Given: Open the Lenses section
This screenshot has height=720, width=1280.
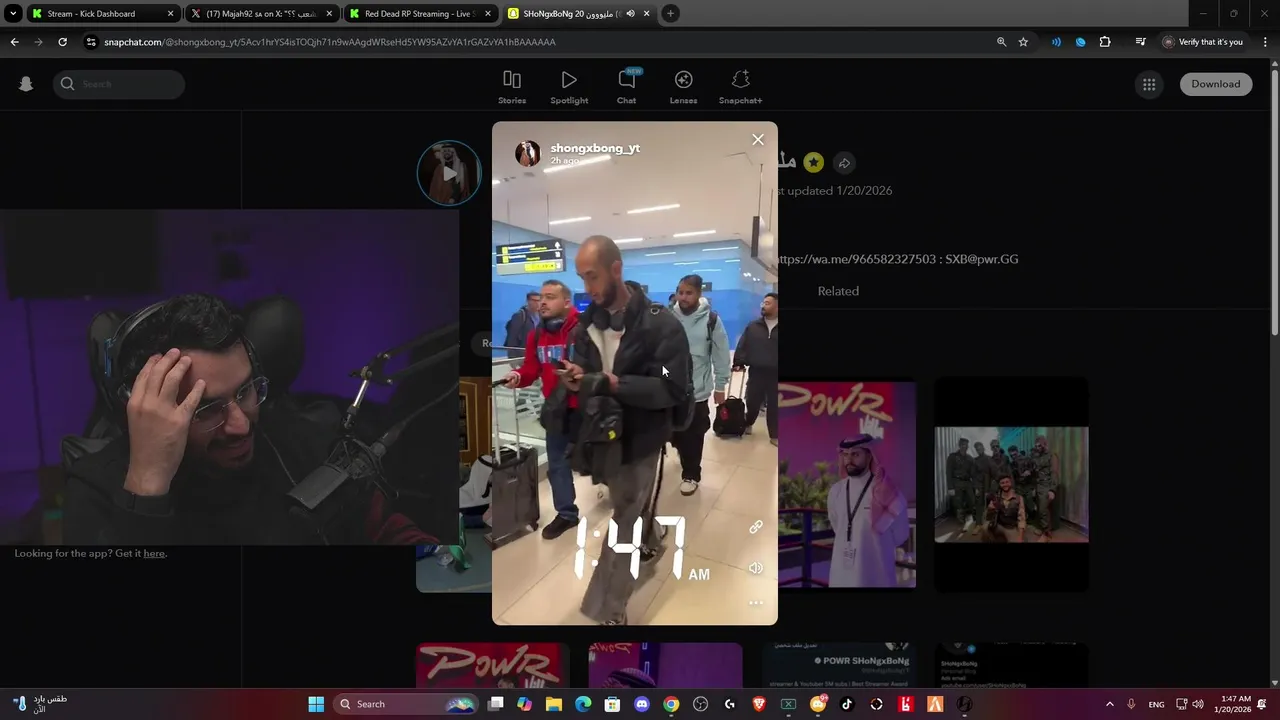Looking at the screenshot, I should pos(684,87).
